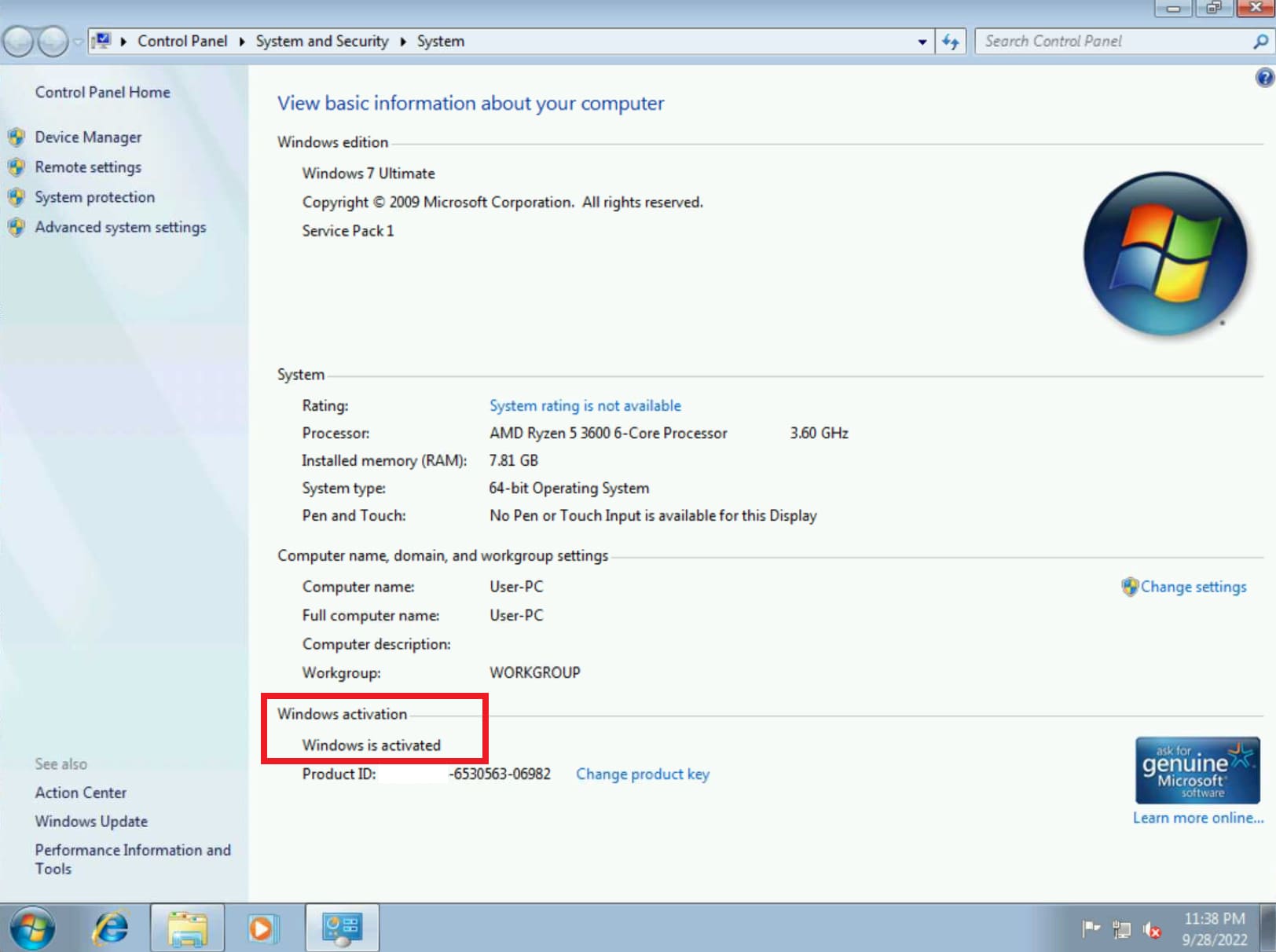Screen dimensions: 1276x952
Task: Open Device Manager from the sidebar
Action: (x=88, y=137)
